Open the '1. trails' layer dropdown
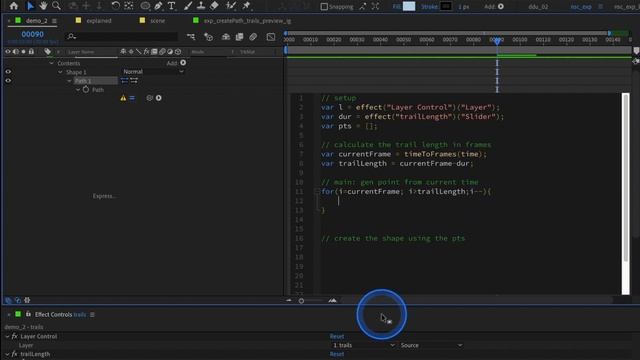 364,345
